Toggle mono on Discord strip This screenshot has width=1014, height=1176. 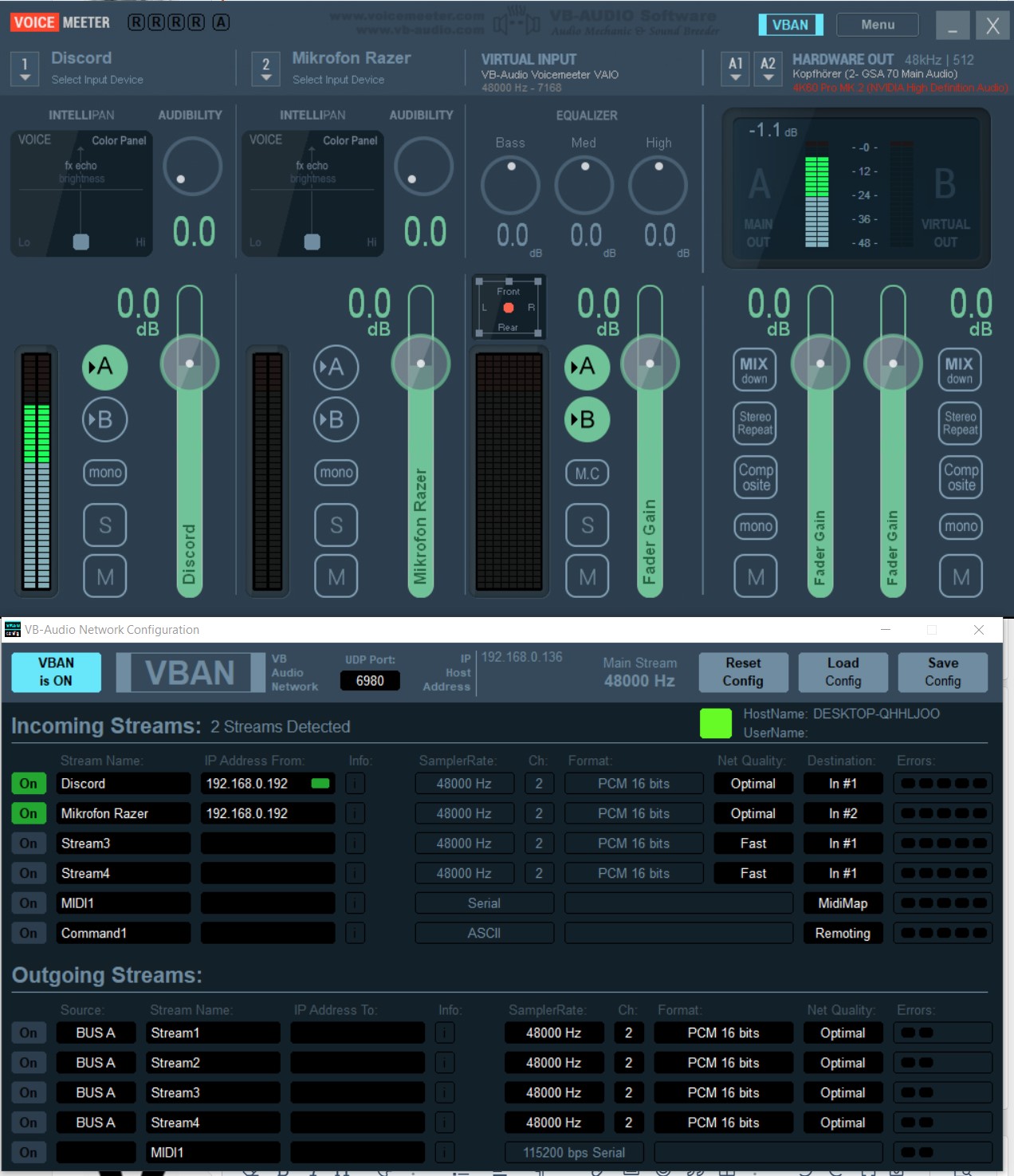pyautogui.click(x=105, y=473)
